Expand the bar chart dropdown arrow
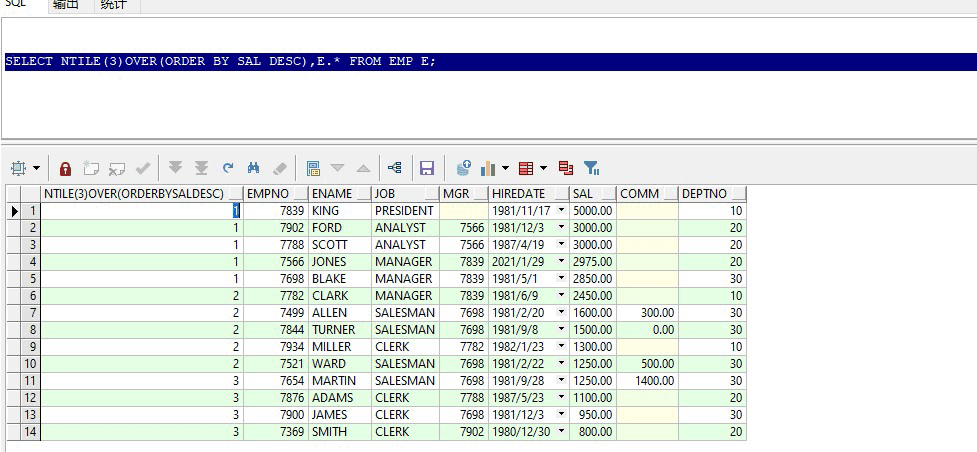Viewport: 977px width, 452px height. pyautogui.click(x=505, y=169)
